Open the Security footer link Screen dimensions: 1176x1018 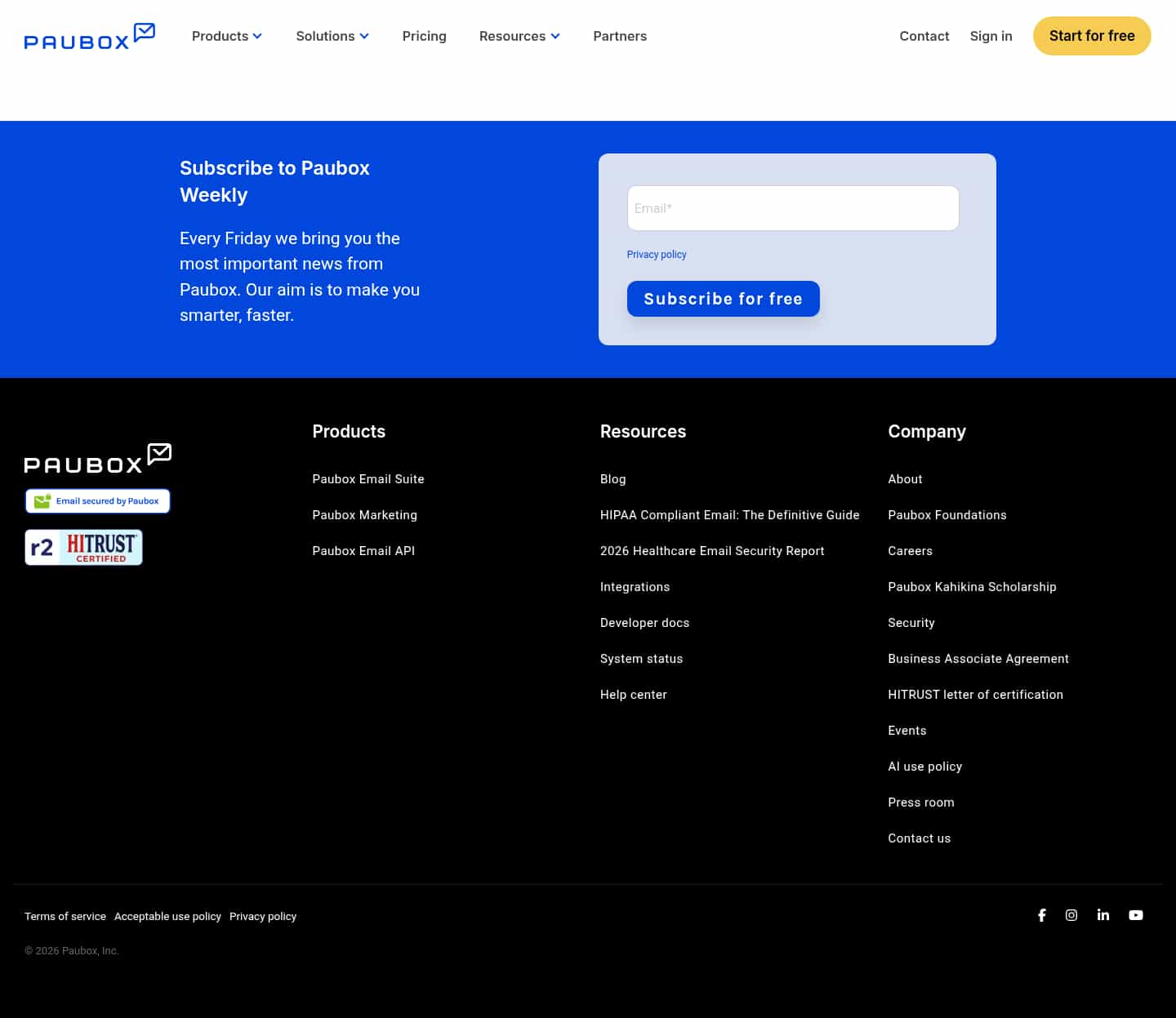point(911,623)
